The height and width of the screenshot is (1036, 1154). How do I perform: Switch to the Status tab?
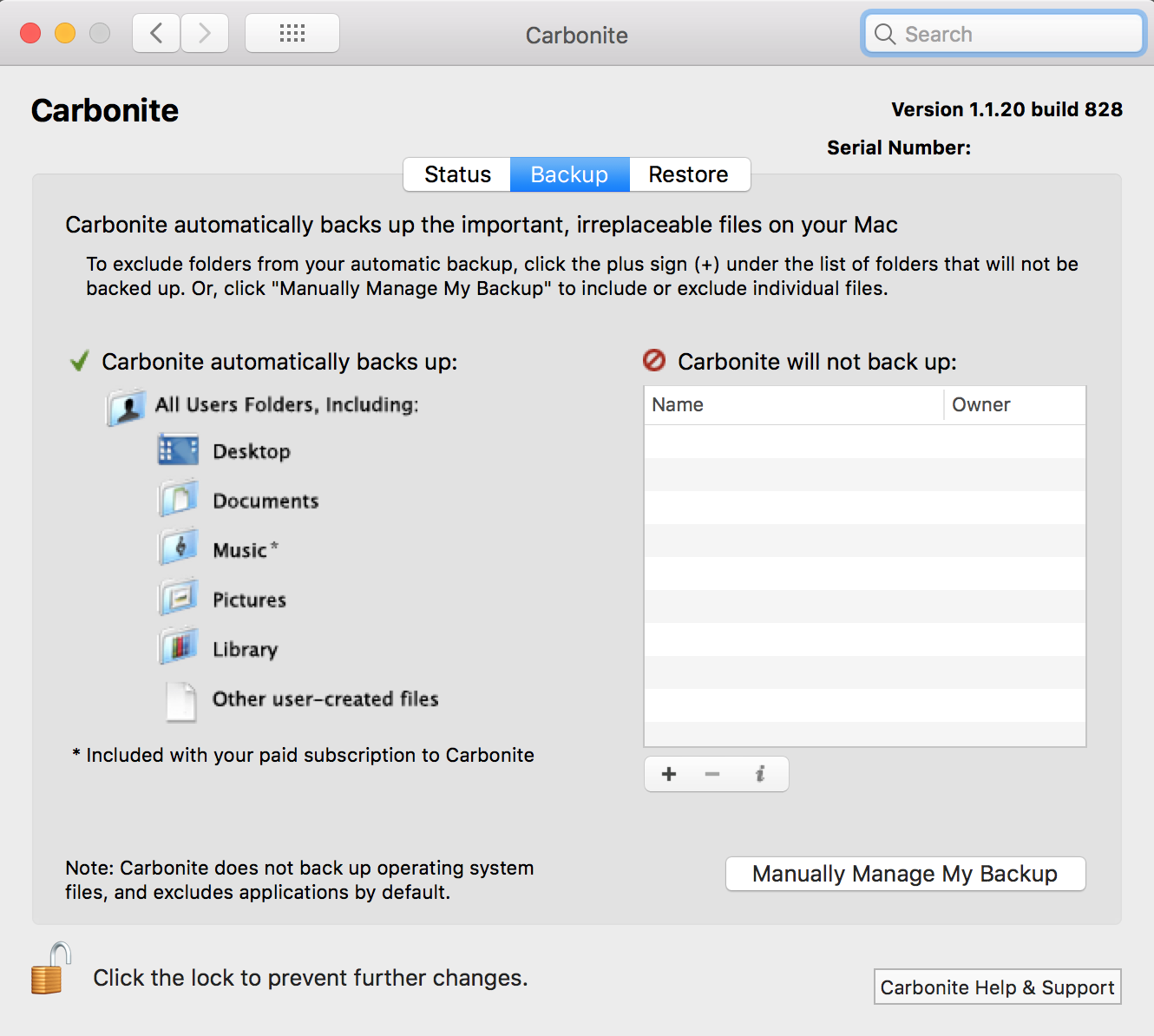(456, 174)
